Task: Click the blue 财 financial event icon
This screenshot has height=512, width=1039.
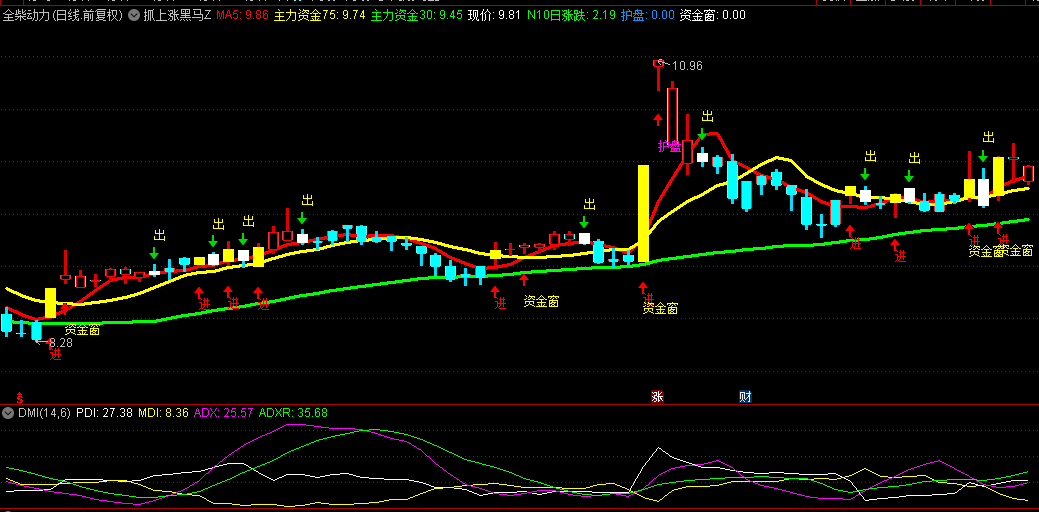Action: coord(745,397)
